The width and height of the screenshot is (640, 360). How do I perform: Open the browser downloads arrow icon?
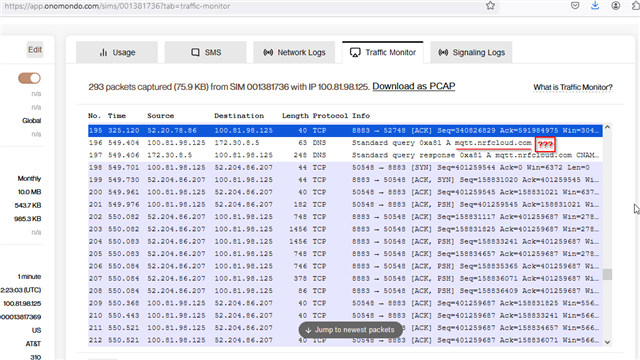pos(595,5)
